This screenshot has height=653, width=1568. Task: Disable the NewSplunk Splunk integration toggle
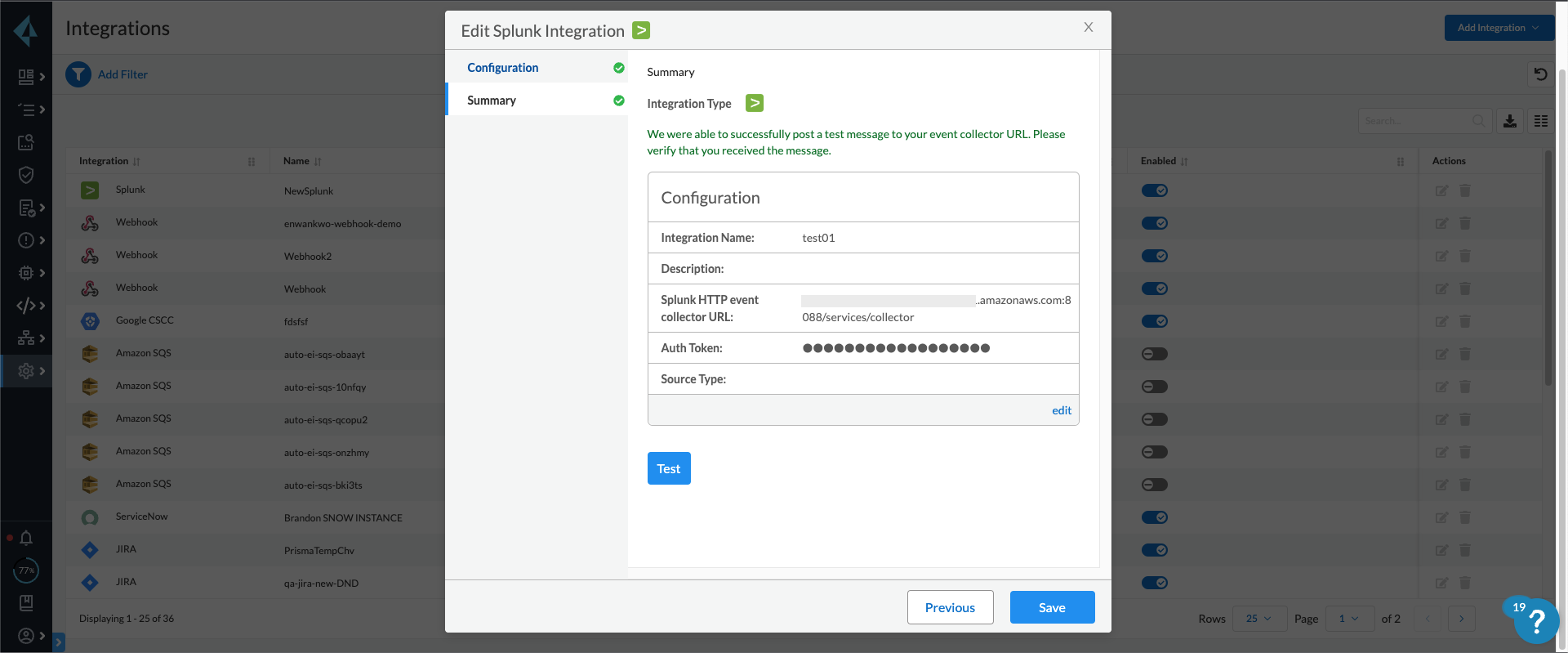tap(1155, 190)
